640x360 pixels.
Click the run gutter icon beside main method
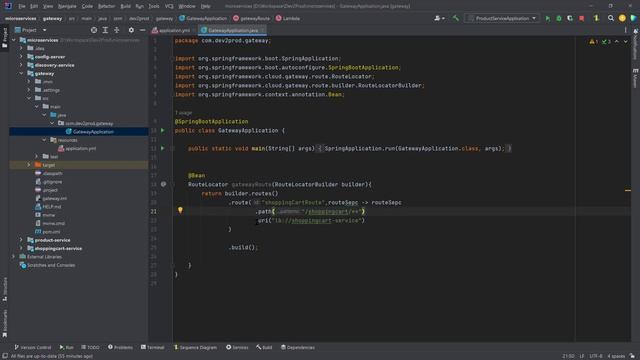[162, 148]
